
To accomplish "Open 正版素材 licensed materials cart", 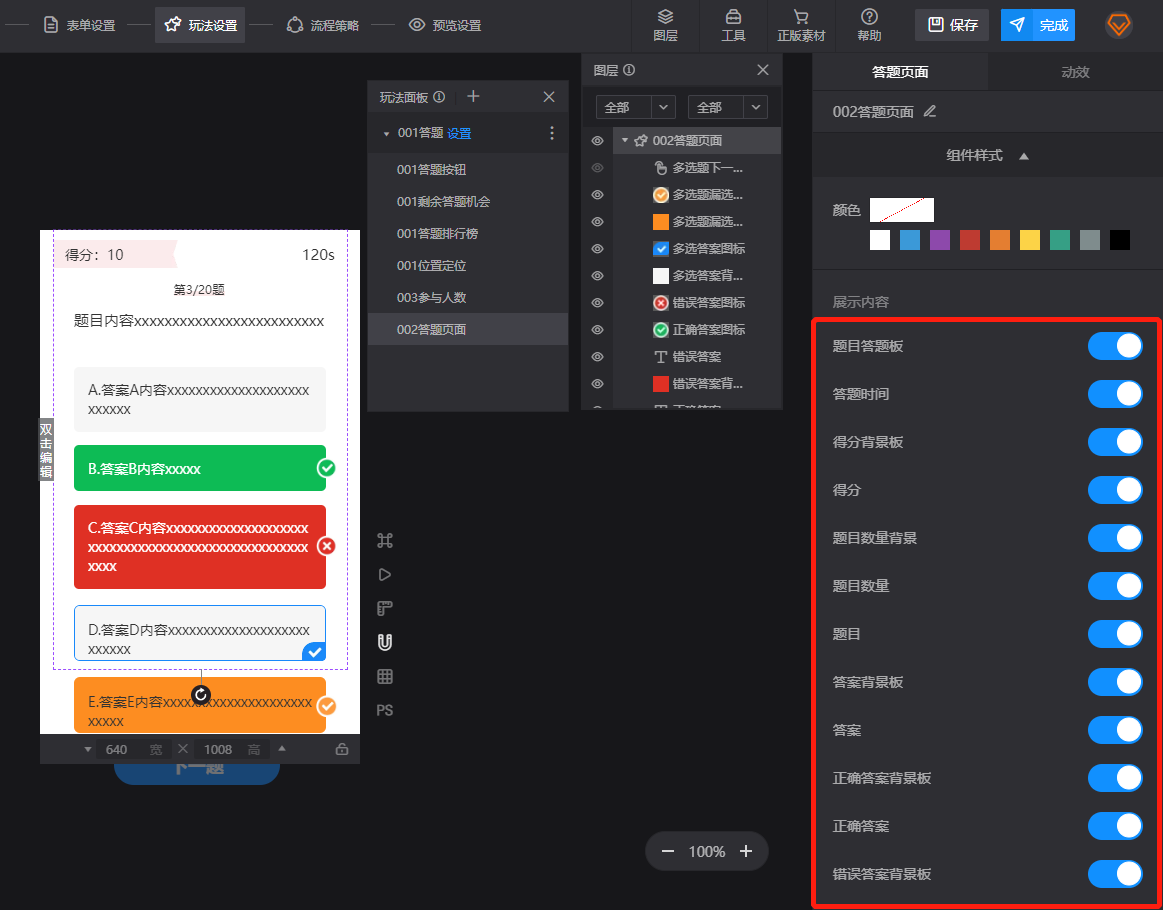I will [x=801, y=25].
